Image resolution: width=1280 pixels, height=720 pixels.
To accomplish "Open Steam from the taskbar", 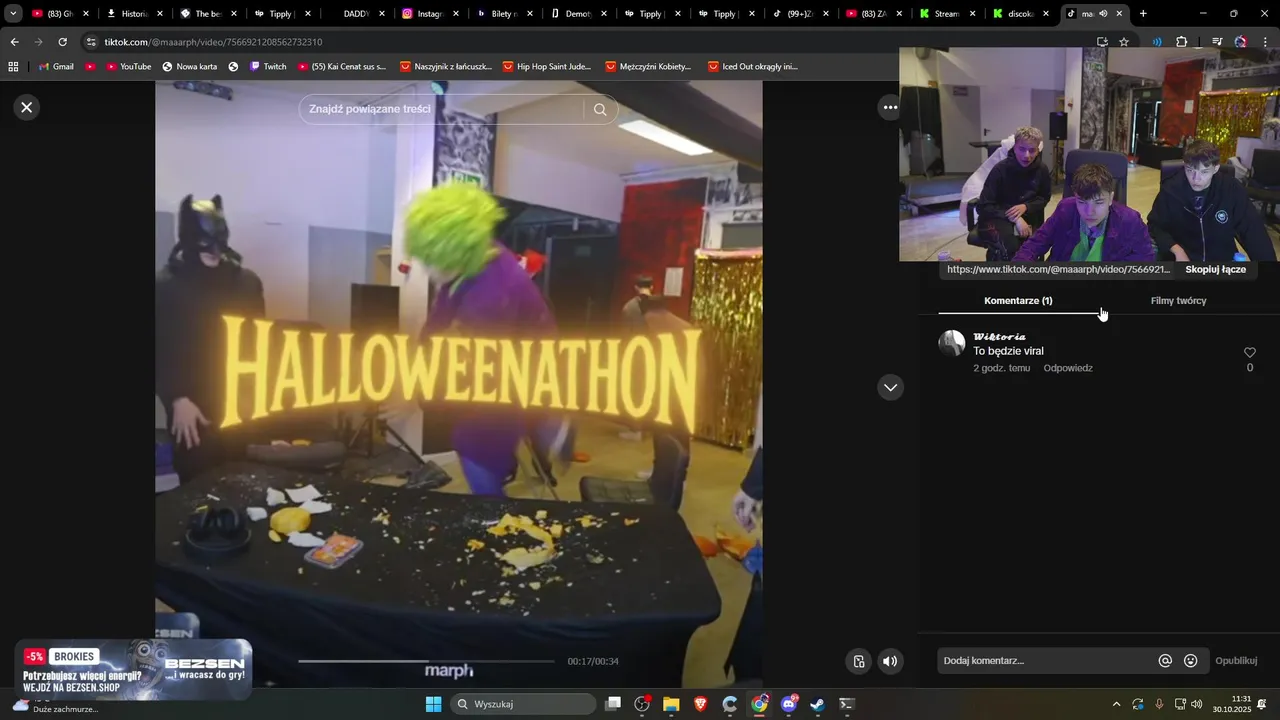I will point(817,704).
